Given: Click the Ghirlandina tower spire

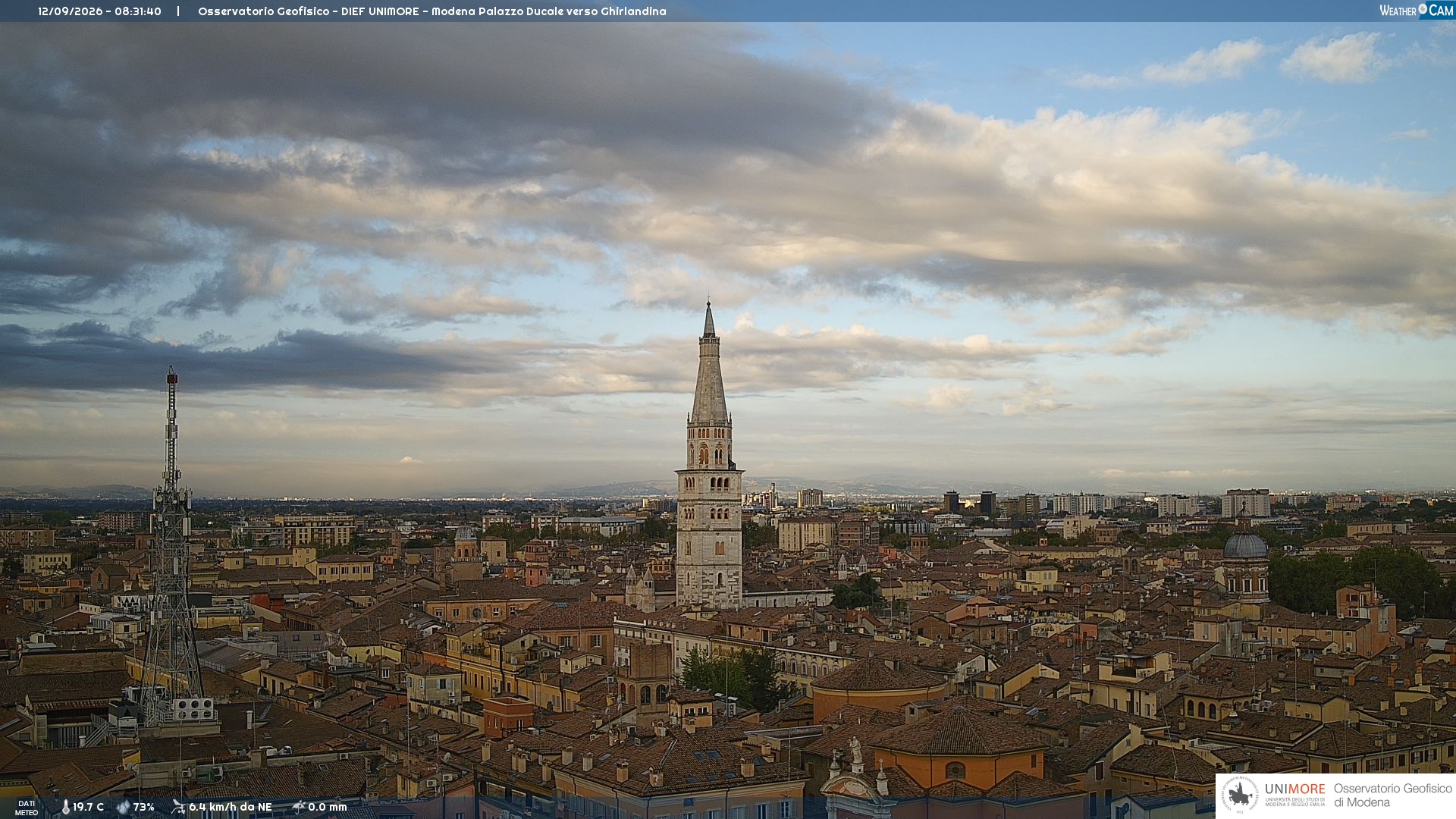Looking at the screenshot, I should [x=709, y=362].
